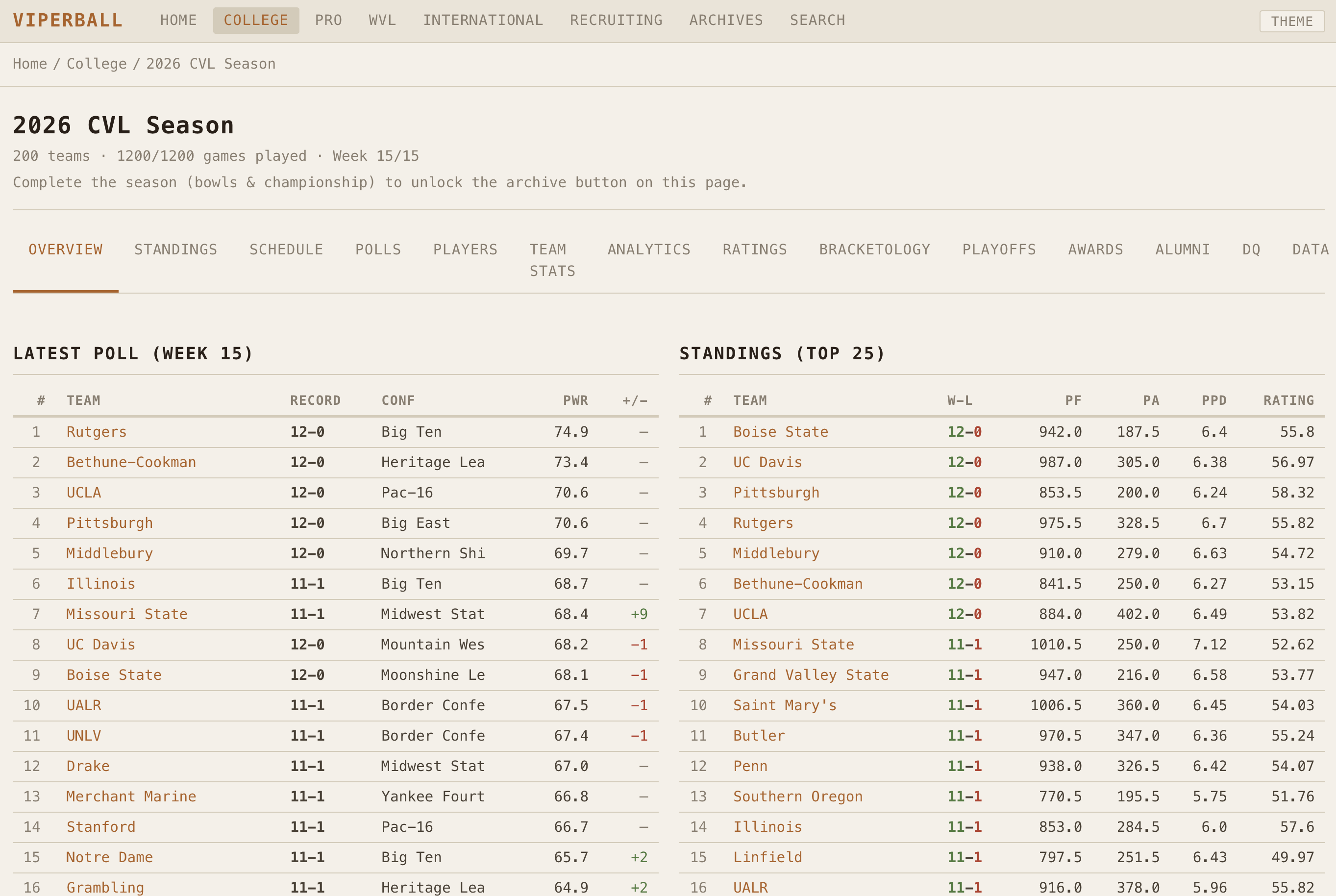The width and height of the screenshot is (1336, 896).
Task: Open the HOME nav item
Action: click(178, 21)
